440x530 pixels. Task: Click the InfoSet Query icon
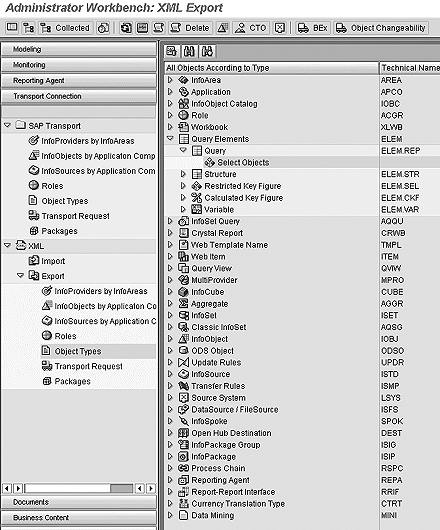coord(183,221)
